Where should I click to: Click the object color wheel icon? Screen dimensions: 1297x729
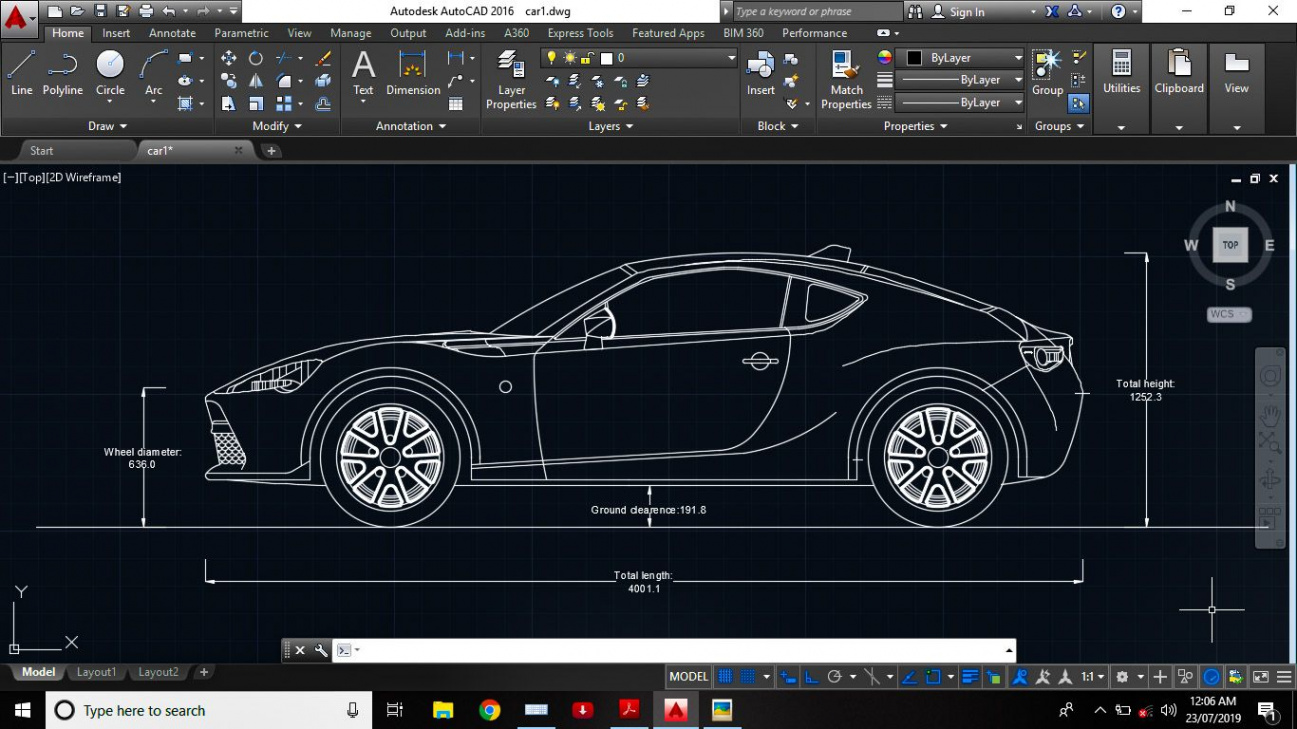[x=884, y=58]
